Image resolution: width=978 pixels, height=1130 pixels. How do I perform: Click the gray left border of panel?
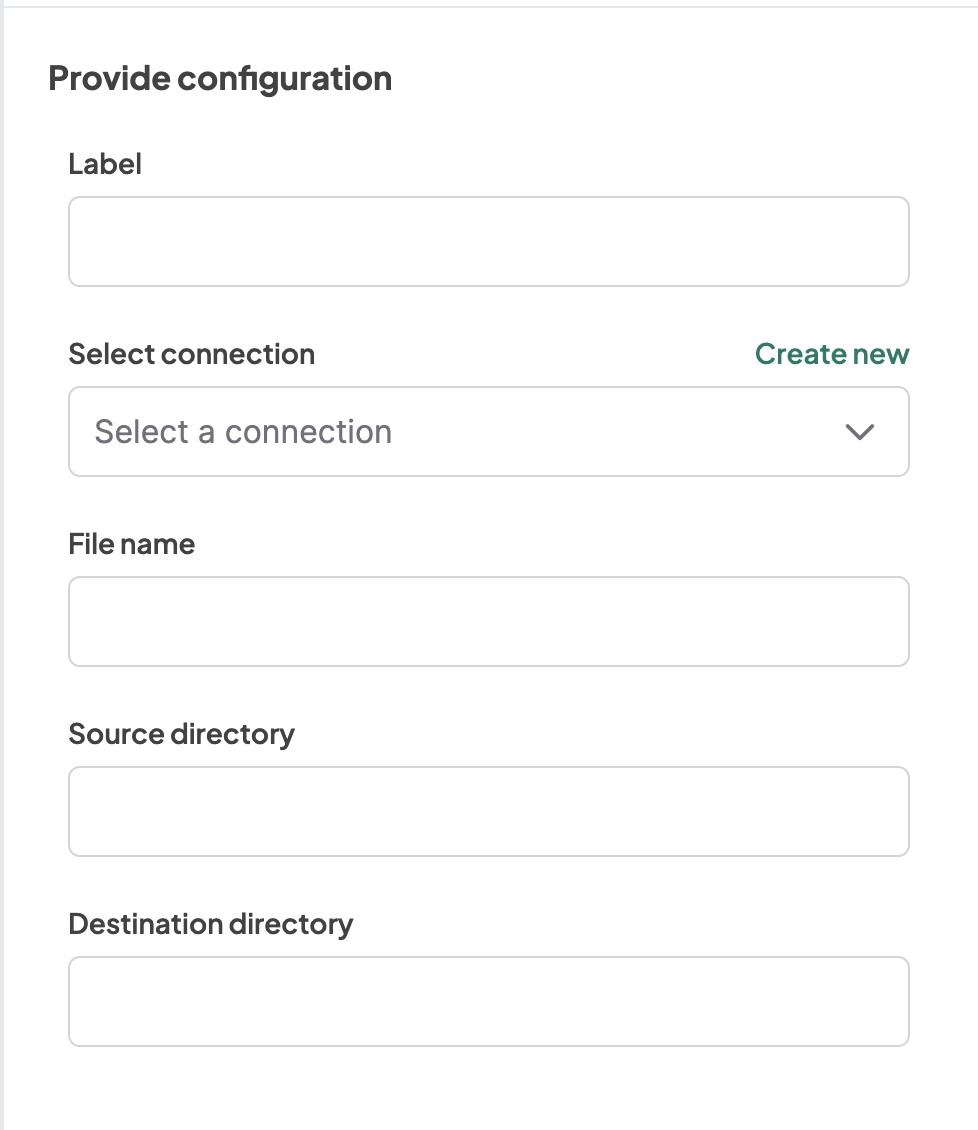2,600
